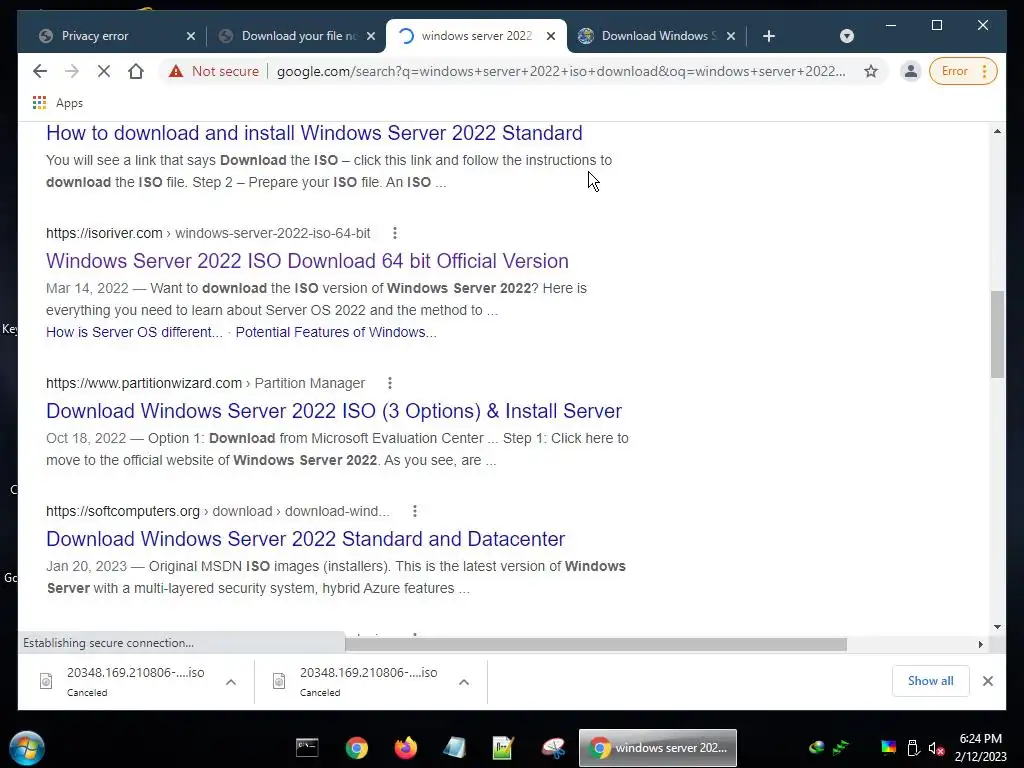Image resolution: width=1024 pixels, height=768 pixels.
Task: Switch to Download your file tab
Action: [x=299, y=36]
